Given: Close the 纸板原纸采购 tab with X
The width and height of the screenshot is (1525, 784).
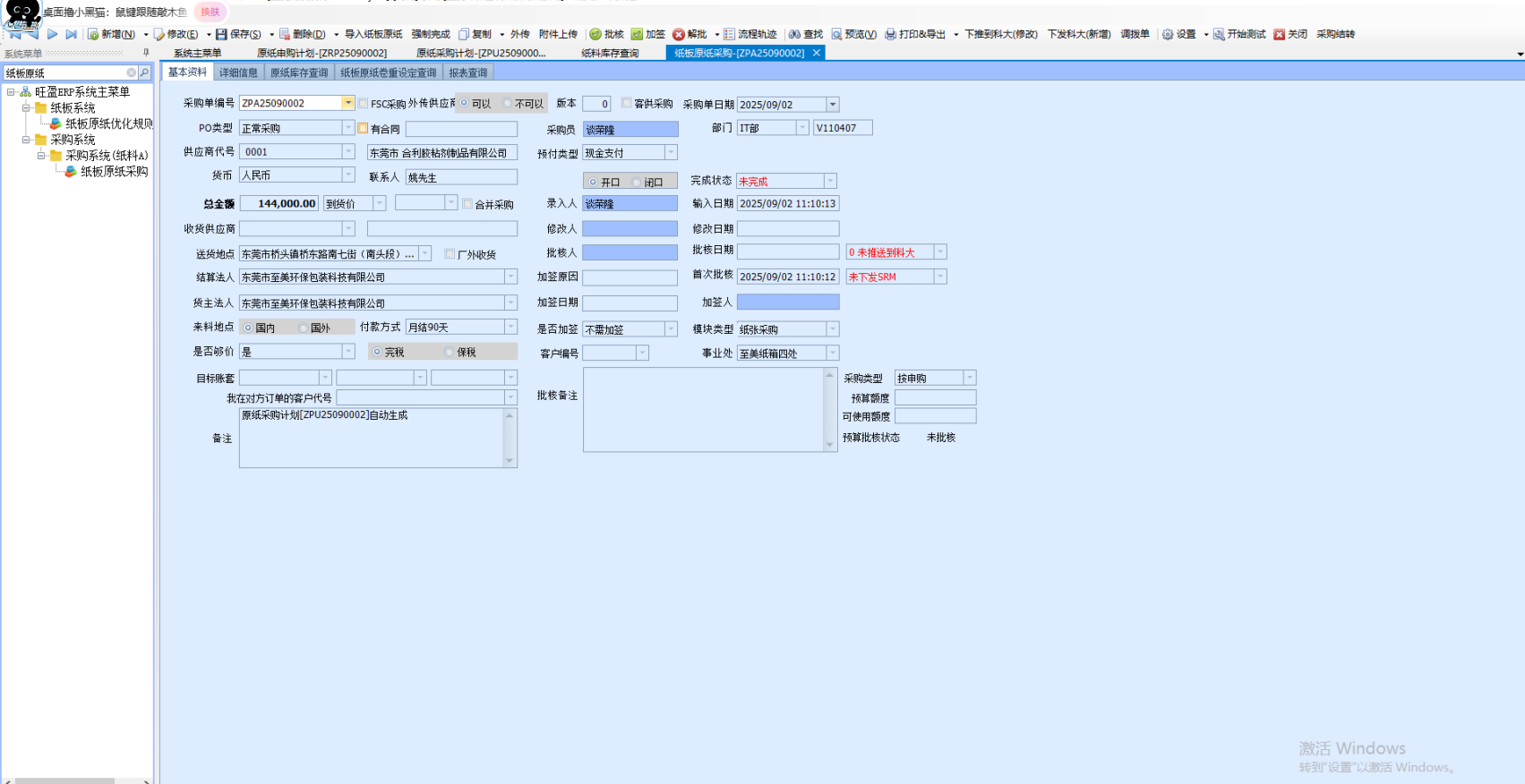Looking at the screenshot, I should [x=817, y=53].
